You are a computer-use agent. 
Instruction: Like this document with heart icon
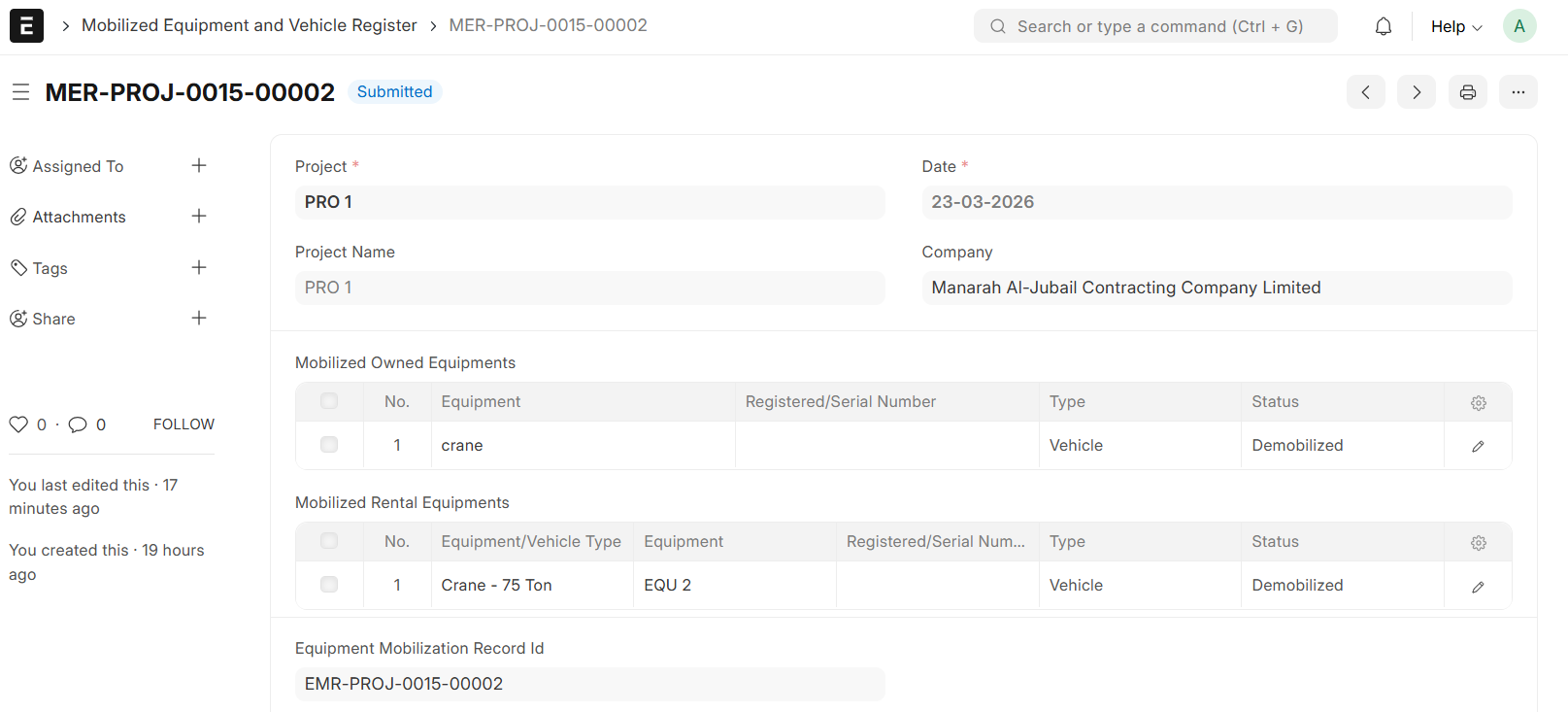click(x=18, y=424)
